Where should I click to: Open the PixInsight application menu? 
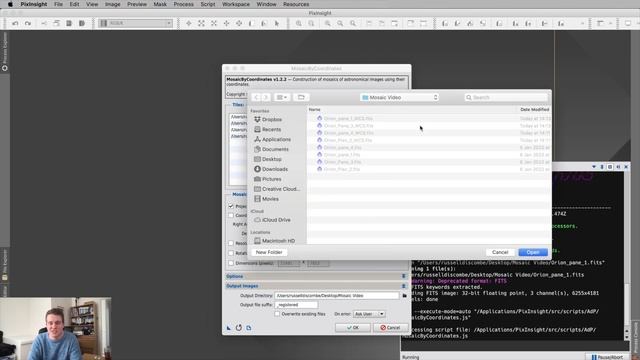(33, 4)
